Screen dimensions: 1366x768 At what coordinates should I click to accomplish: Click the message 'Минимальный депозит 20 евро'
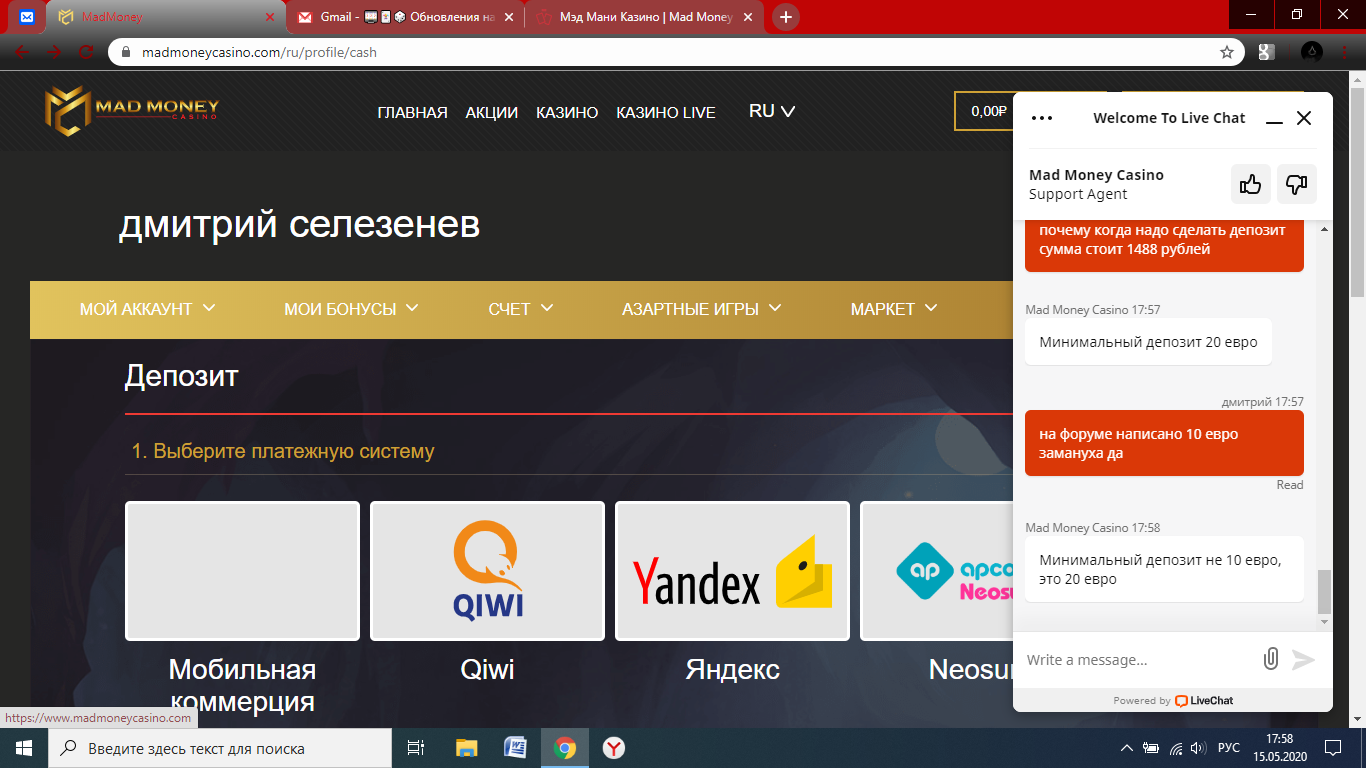click(x=1148, y=342)
